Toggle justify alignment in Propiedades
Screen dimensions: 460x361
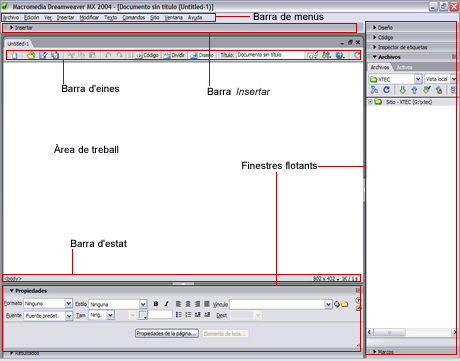coord(207,304)
